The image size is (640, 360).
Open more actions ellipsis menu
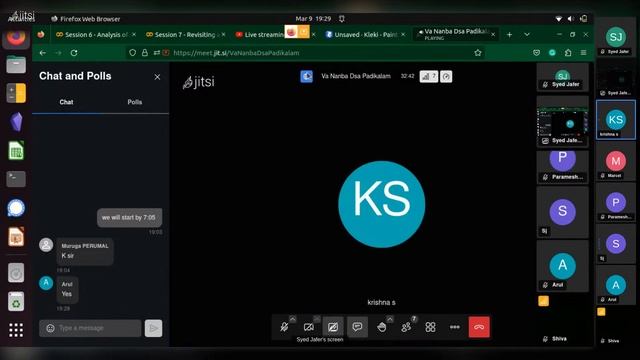point(455,327)
